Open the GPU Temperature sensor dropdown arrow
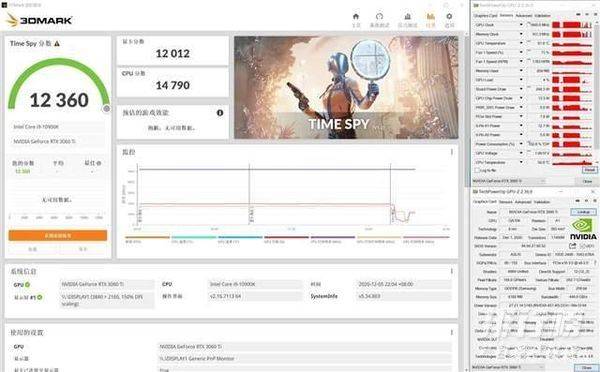Screen dimensions: 600x372 point(521,43)
